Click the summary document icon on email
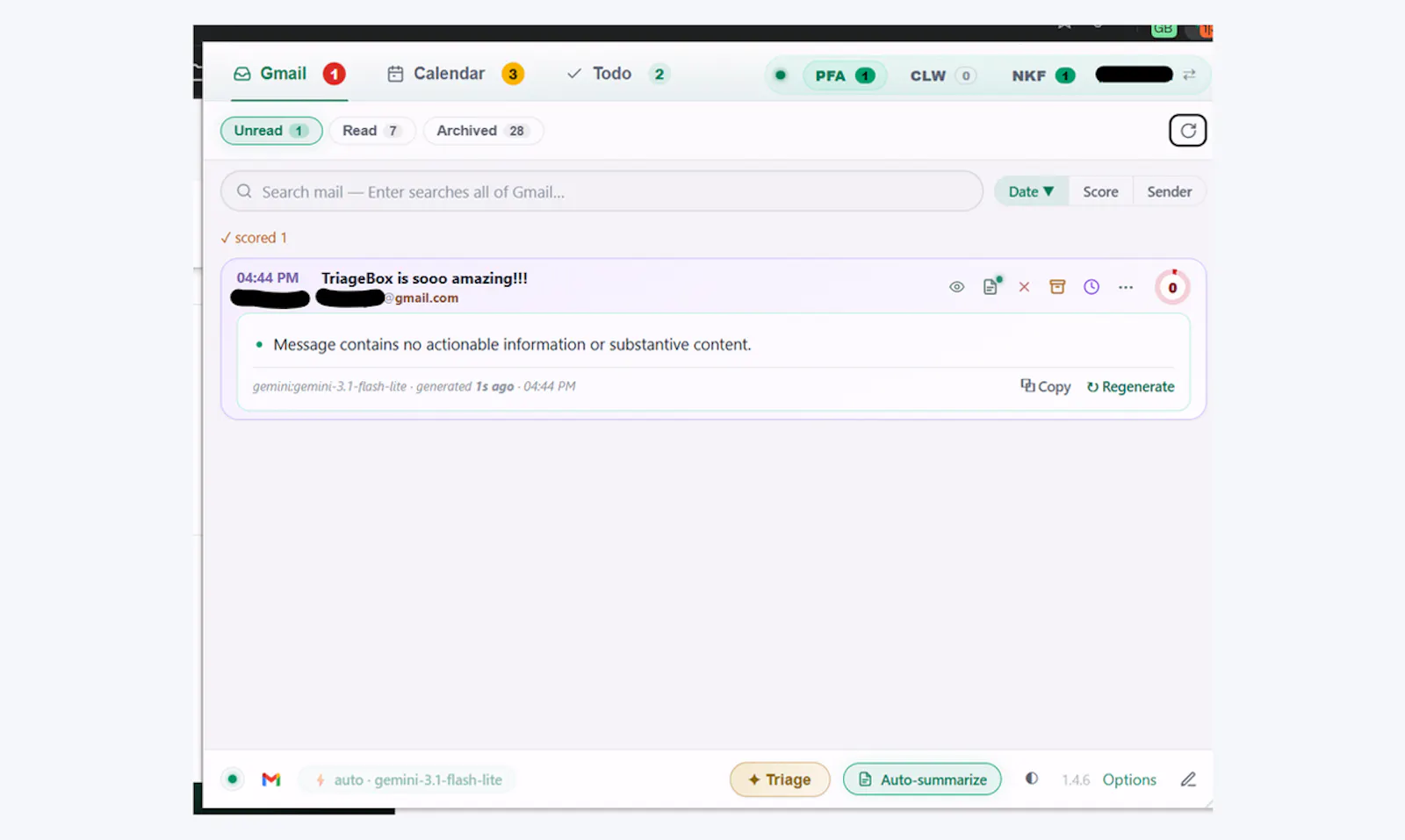 point(991,286)
